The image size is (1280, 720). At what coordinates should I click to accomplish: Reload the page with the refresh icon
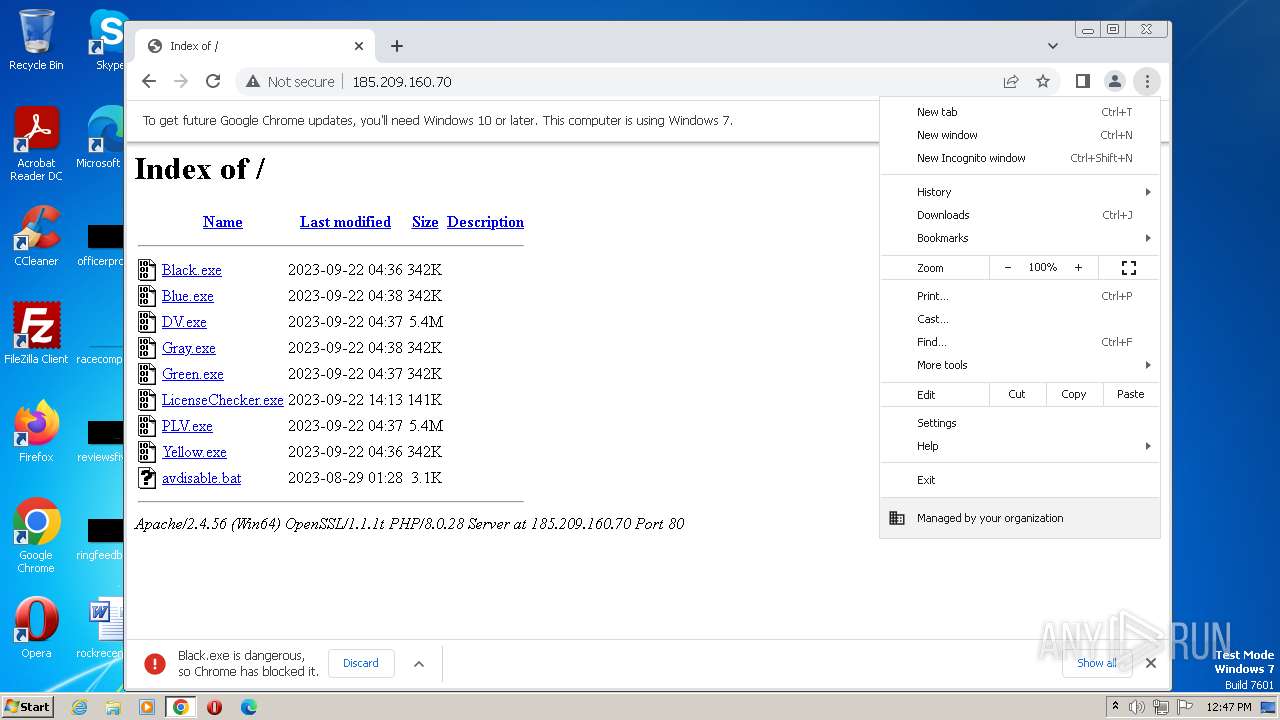tap(213, 81)
